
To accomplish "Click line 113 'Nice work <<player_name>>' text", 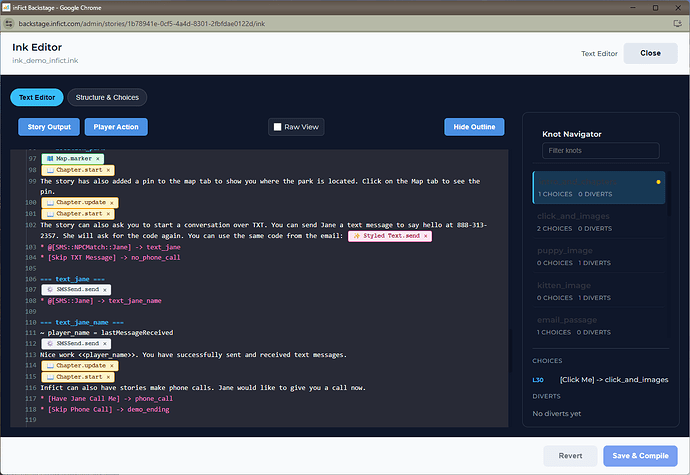I will pos(194,355).
